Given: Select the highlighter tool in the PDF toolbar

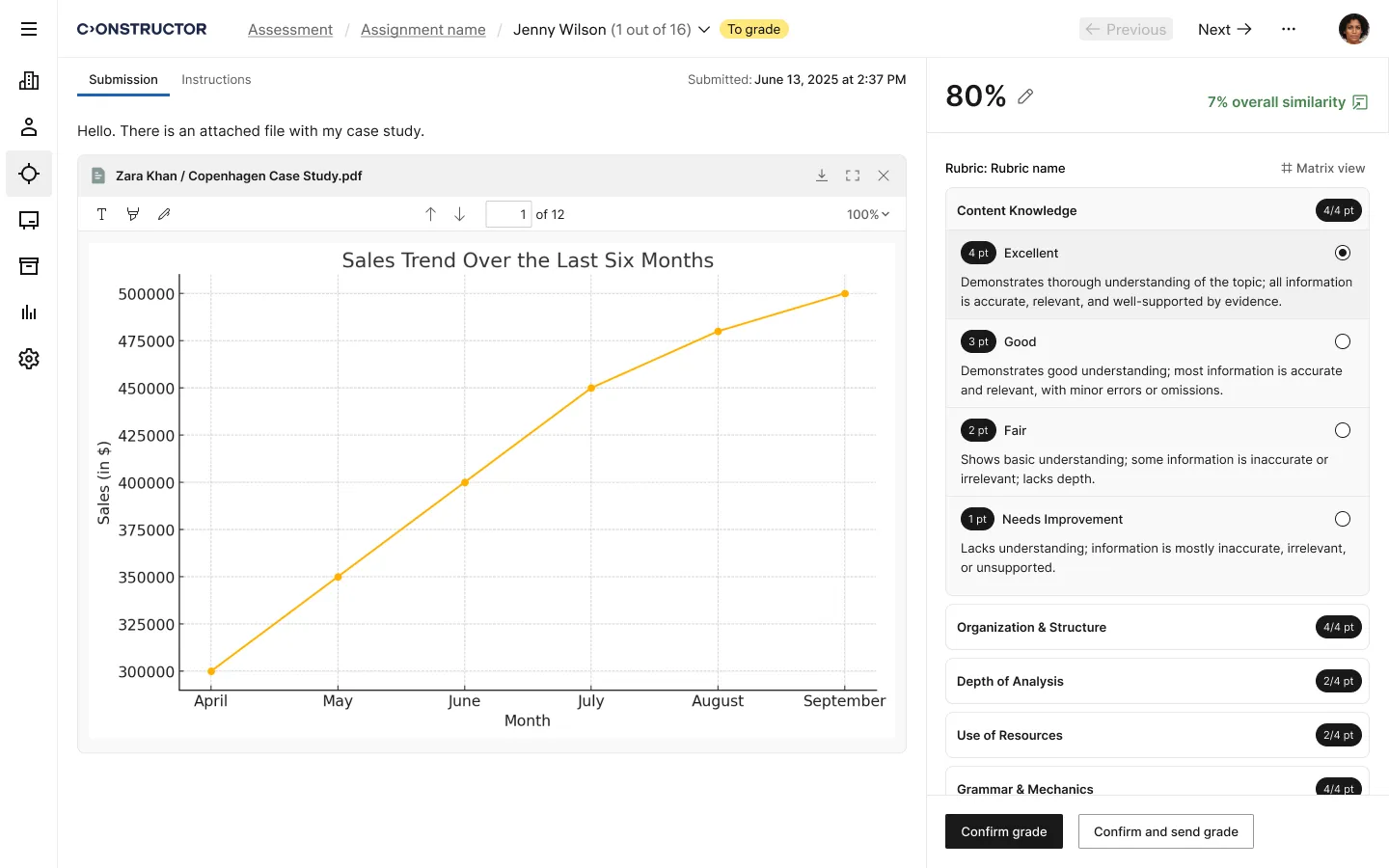Looking at the screenshot, I should 133,214.
